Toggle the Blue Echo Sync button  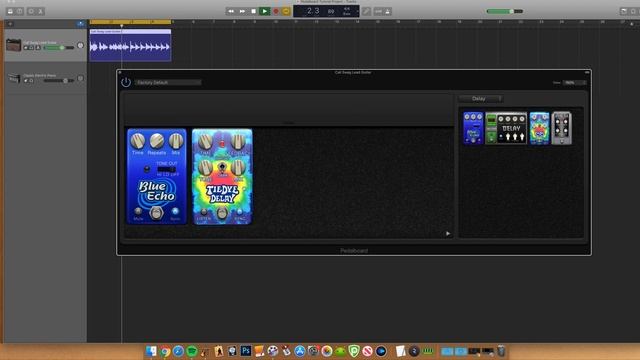click(x=175, y=211)
